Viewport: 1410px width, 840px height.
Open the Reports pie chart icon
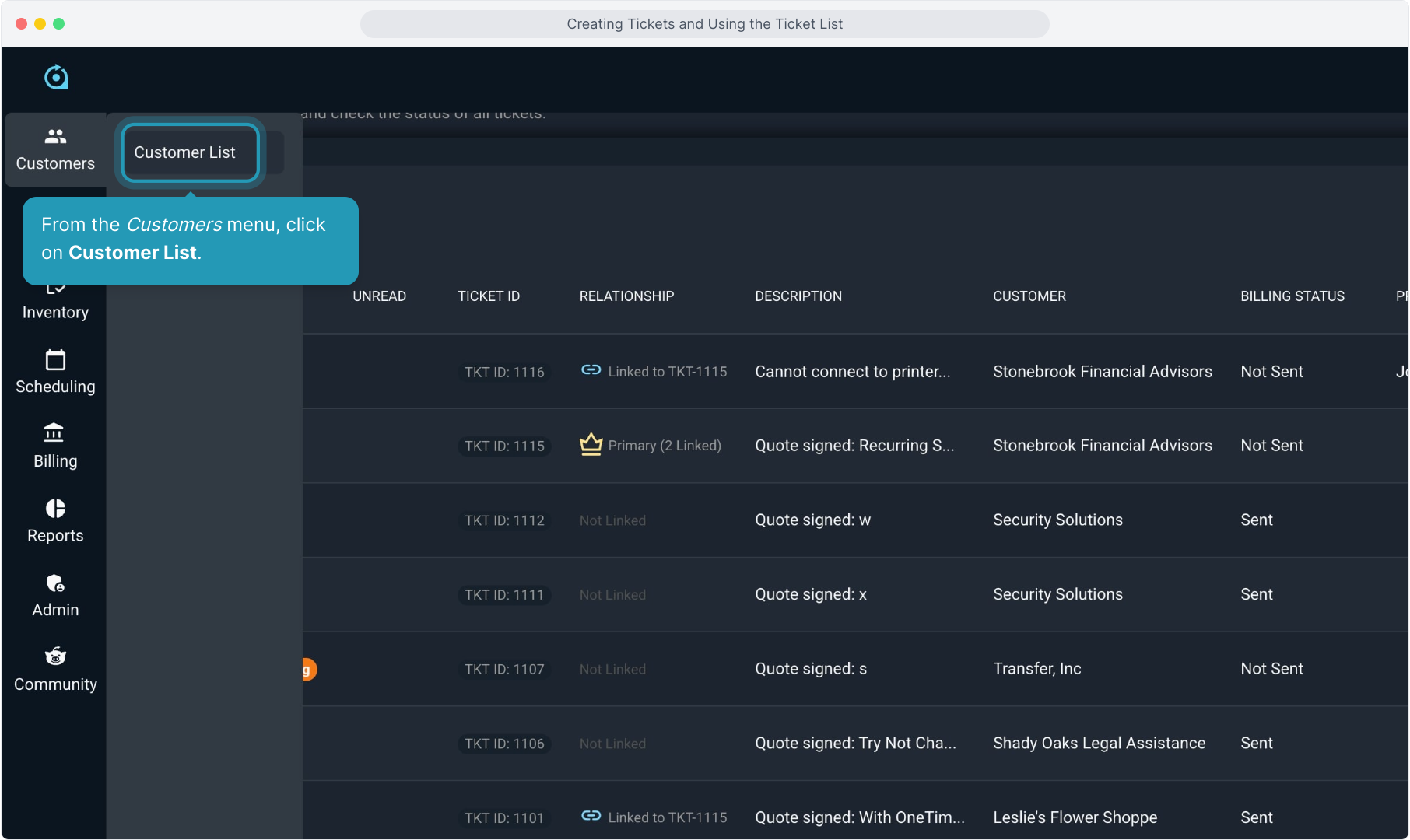tap(55, 509)
